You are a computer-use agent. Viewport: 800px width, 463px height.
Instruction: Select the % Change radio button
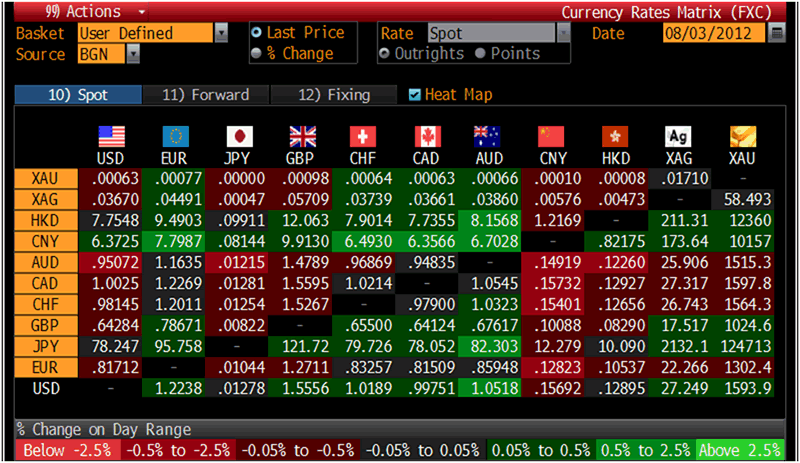(x=257, y=54)
